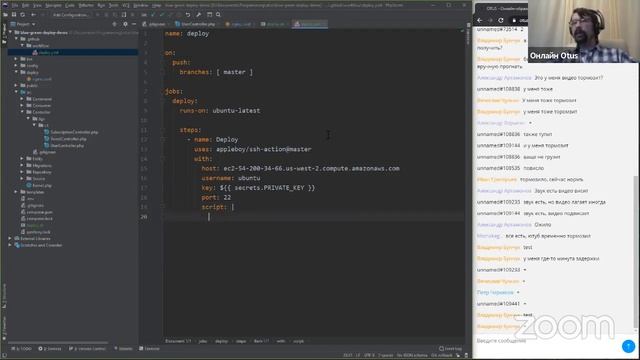Open UserController.php from the project tree

point(64,145)
